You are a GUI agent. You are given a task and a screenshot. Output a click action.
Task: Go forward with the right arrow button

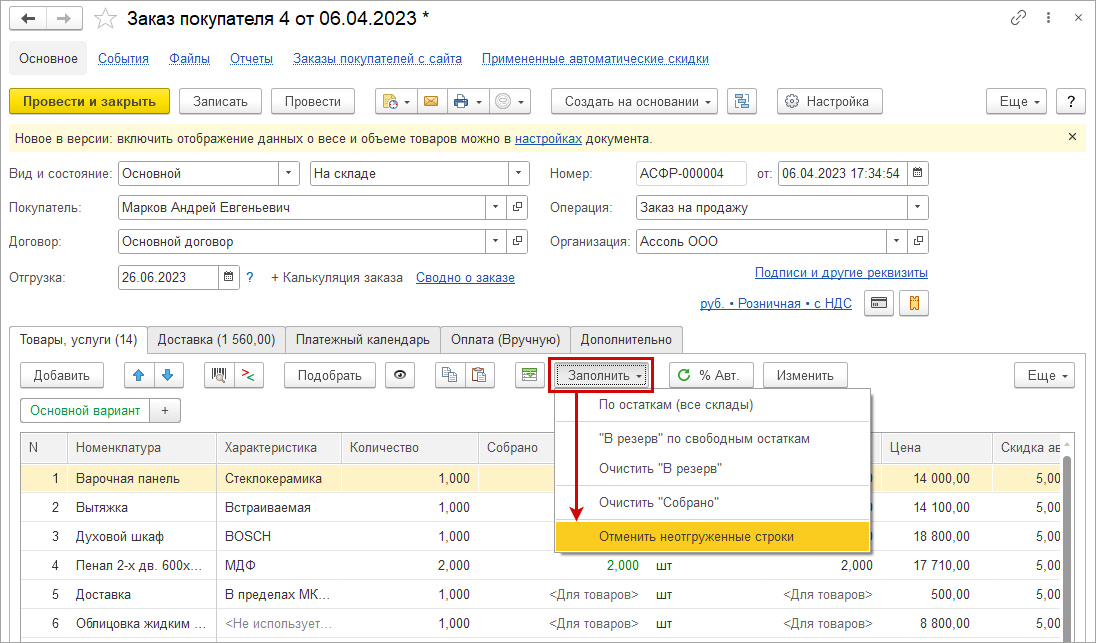pos(64,18)
